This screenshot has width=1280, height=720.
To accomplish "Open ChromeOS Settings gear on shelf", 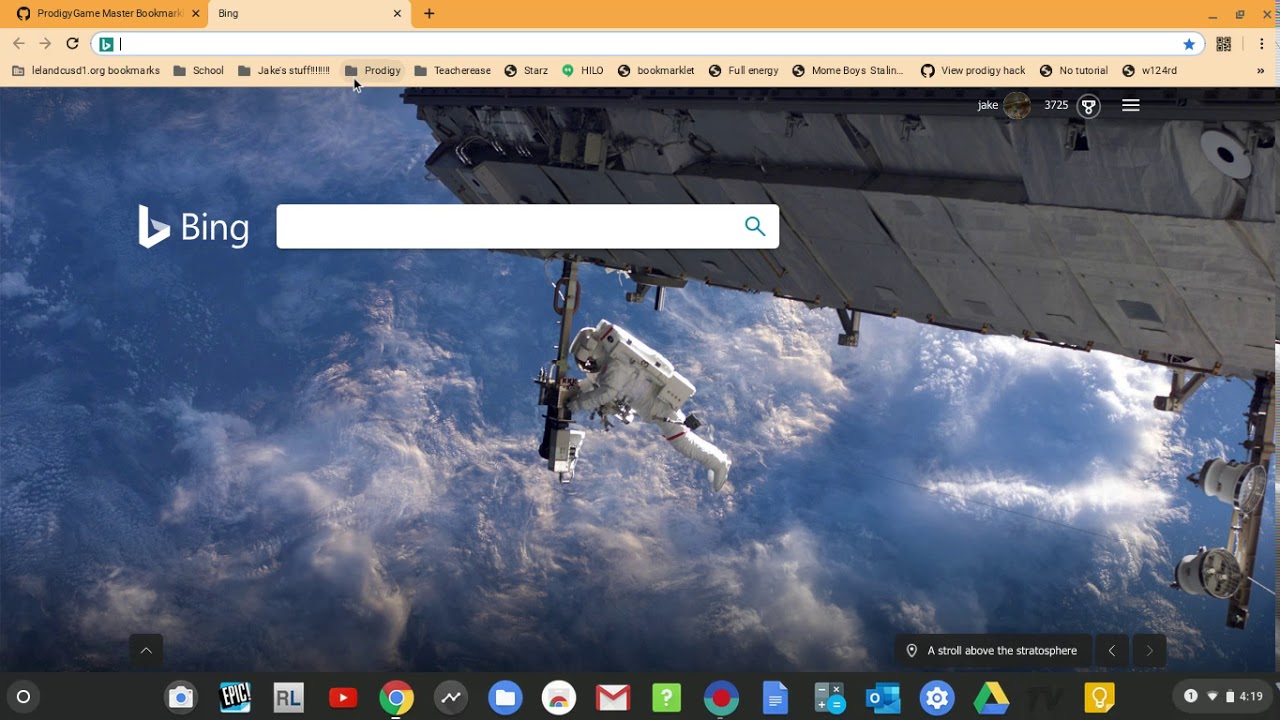I will (x=937, y=697).
